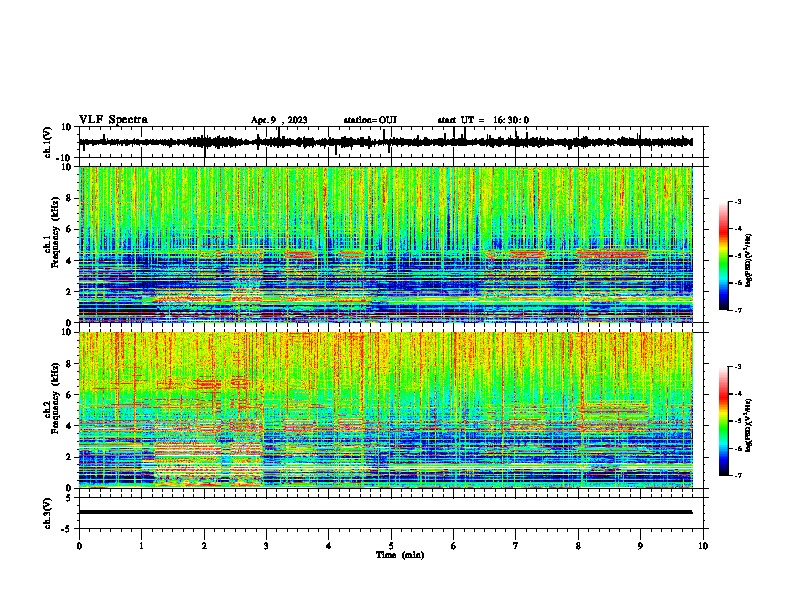
Task: Click the "6" kHz tick on ch.2 spectrogram axis
Action: [69, 395]
